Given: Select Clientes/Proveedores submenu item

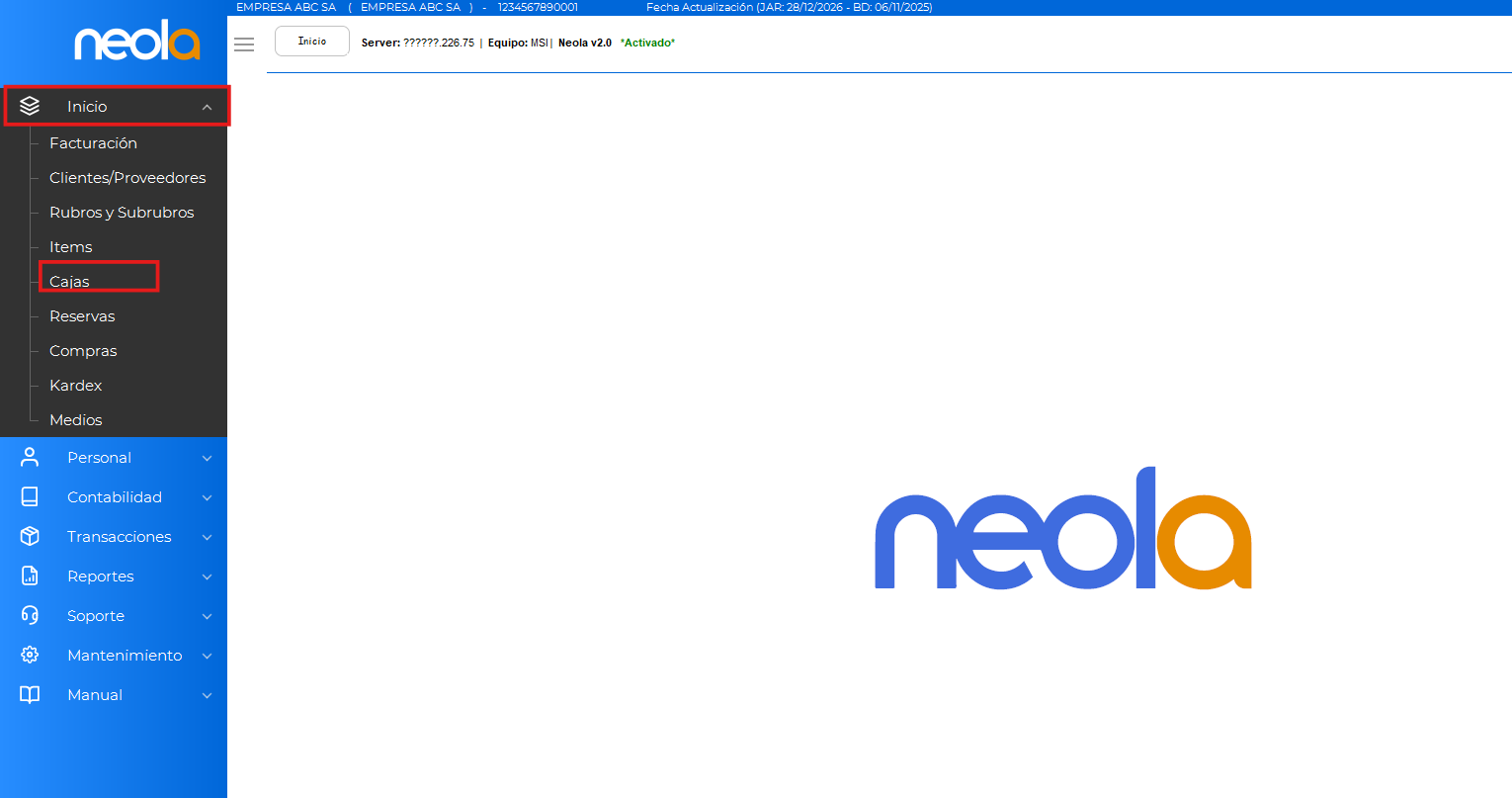Looking at the screenshot, I should pos(127,178).
